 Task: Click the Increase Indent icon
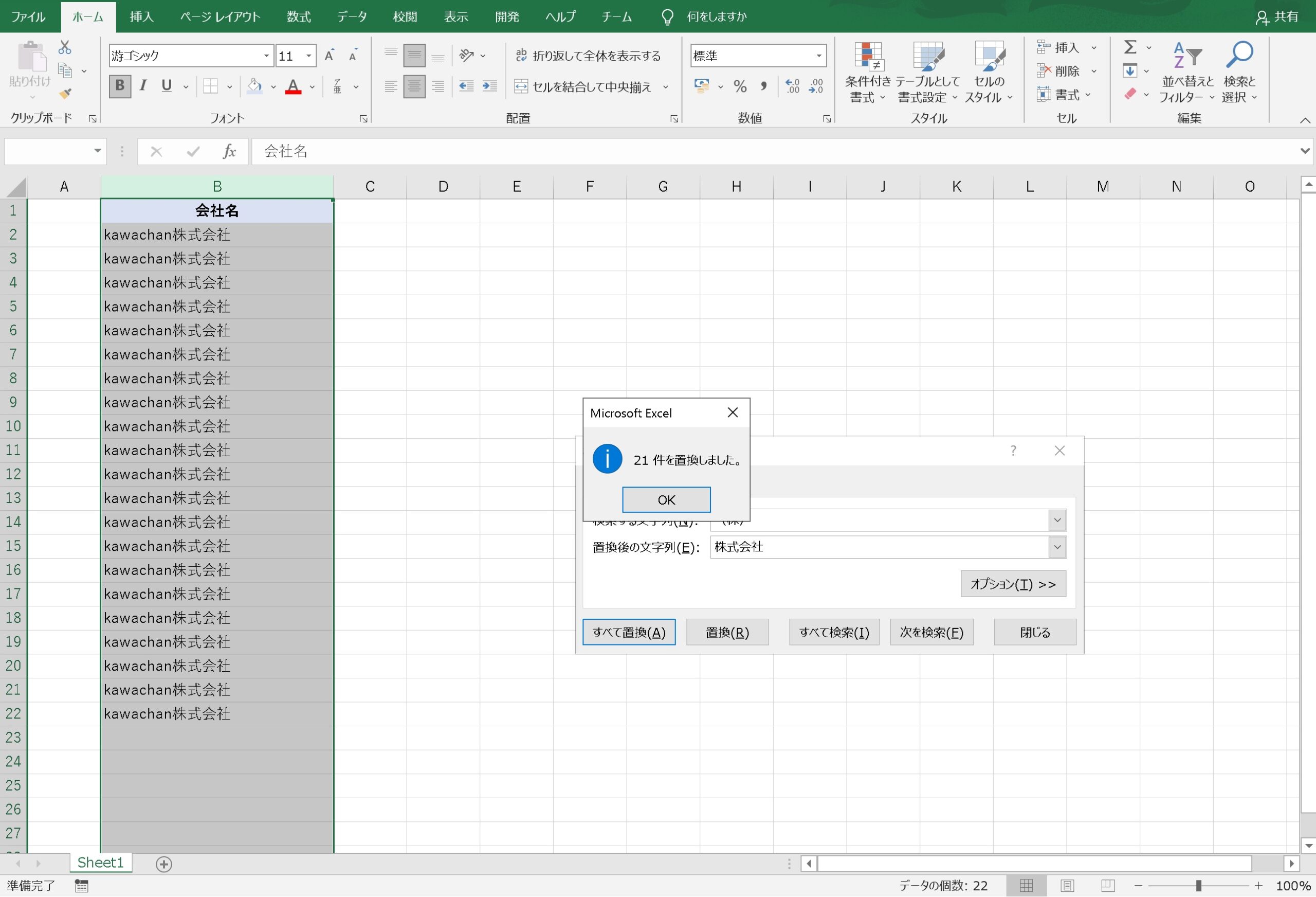pyautogui.click(x=490, y=86)
